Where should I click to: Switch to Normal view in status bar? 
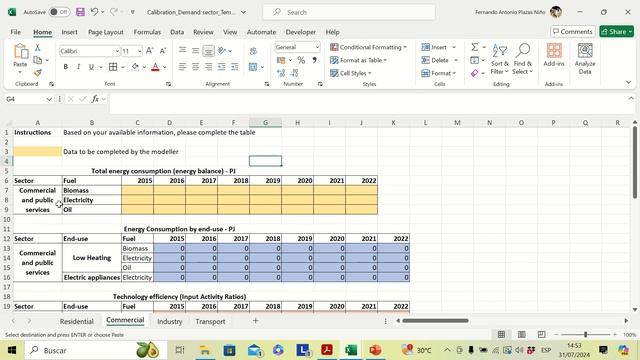click(502, 335)
